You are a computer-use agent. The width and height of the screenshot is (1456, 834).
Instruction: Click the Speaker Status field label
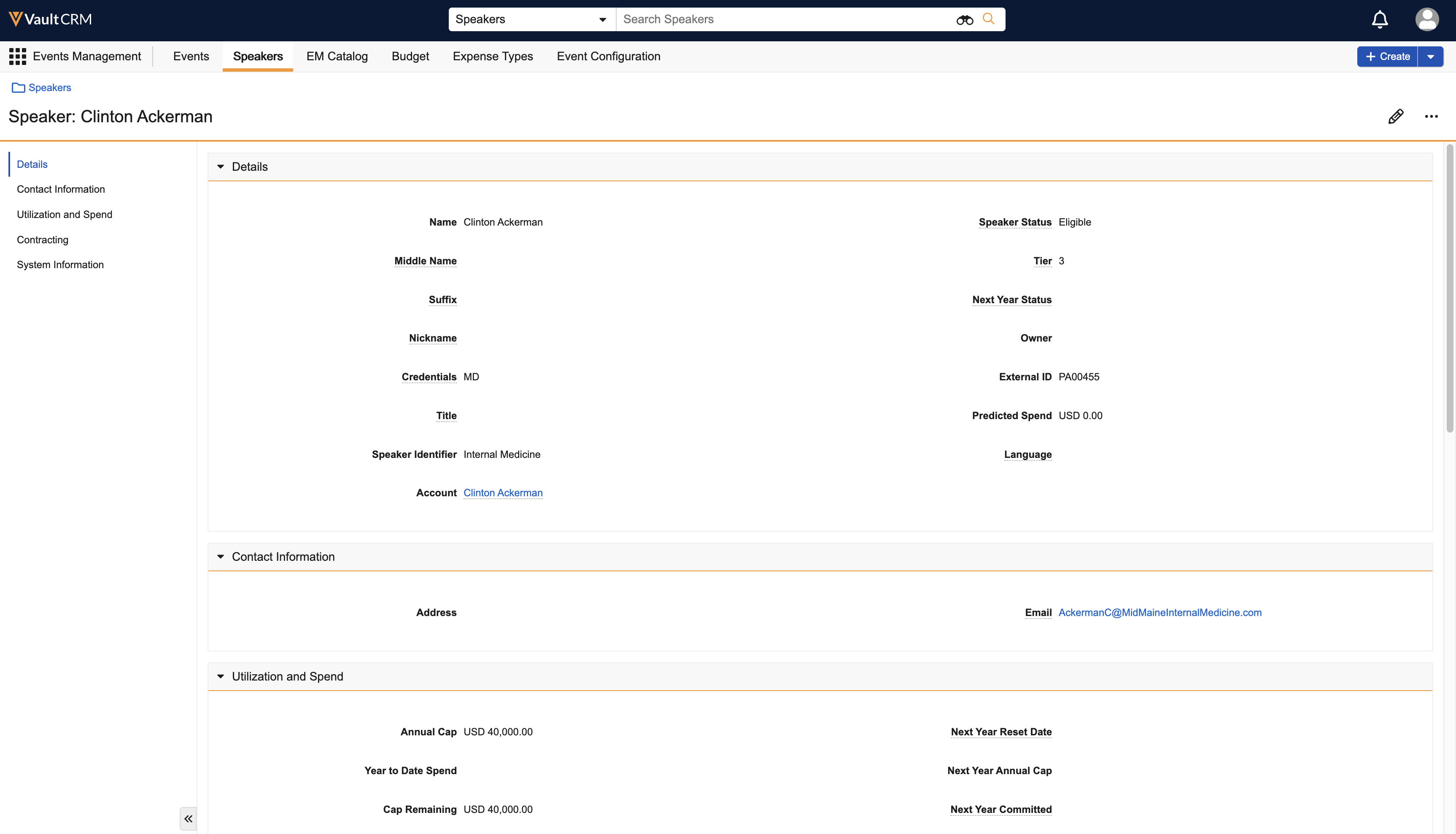pos(1015,222)
